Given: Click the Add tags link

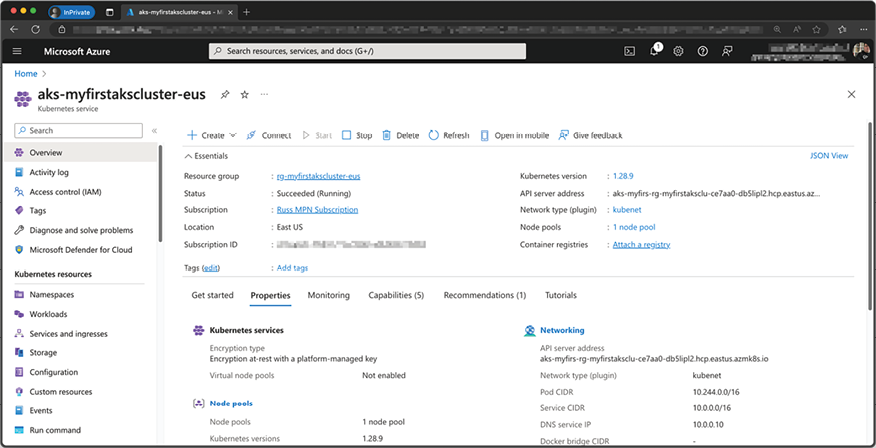Looking at the screenshot, I should (x=292, y=268).
